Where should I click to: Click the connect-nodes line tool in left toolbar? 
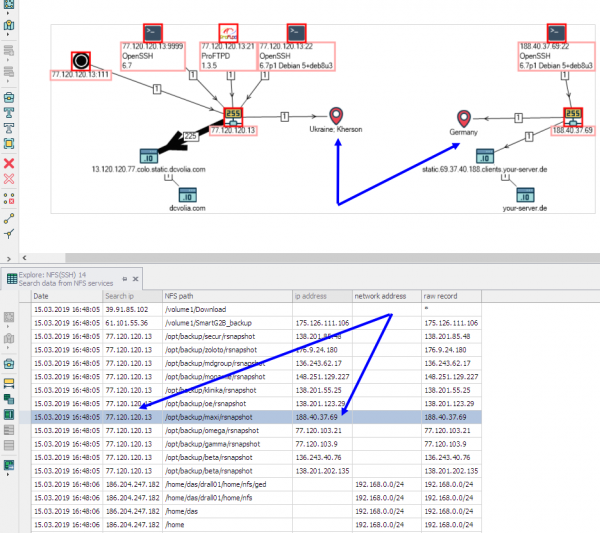coord(9,216)
